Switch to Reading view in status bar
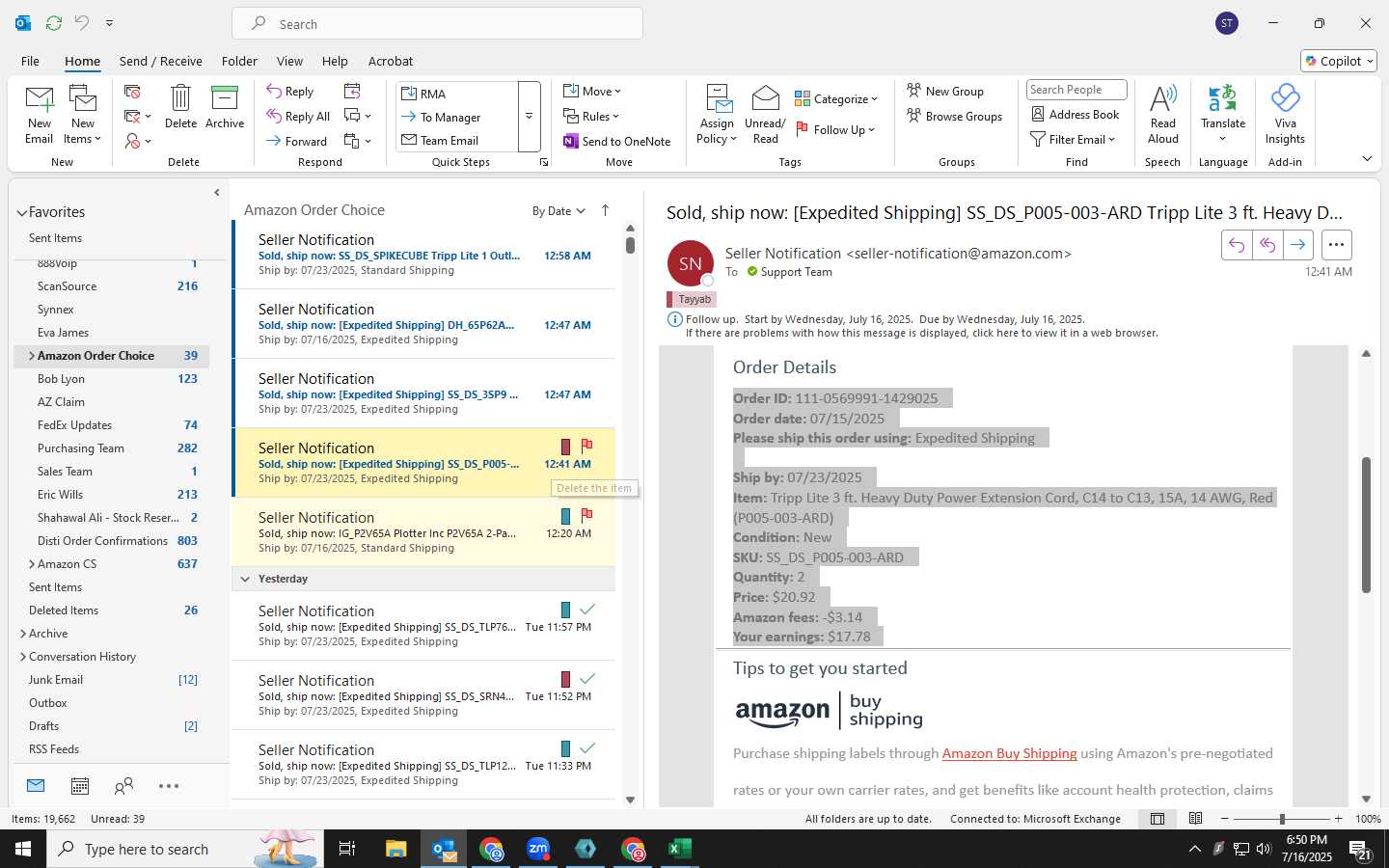Image resolution: width=1389 pixels, height=868 pixels. point(1195,819)
